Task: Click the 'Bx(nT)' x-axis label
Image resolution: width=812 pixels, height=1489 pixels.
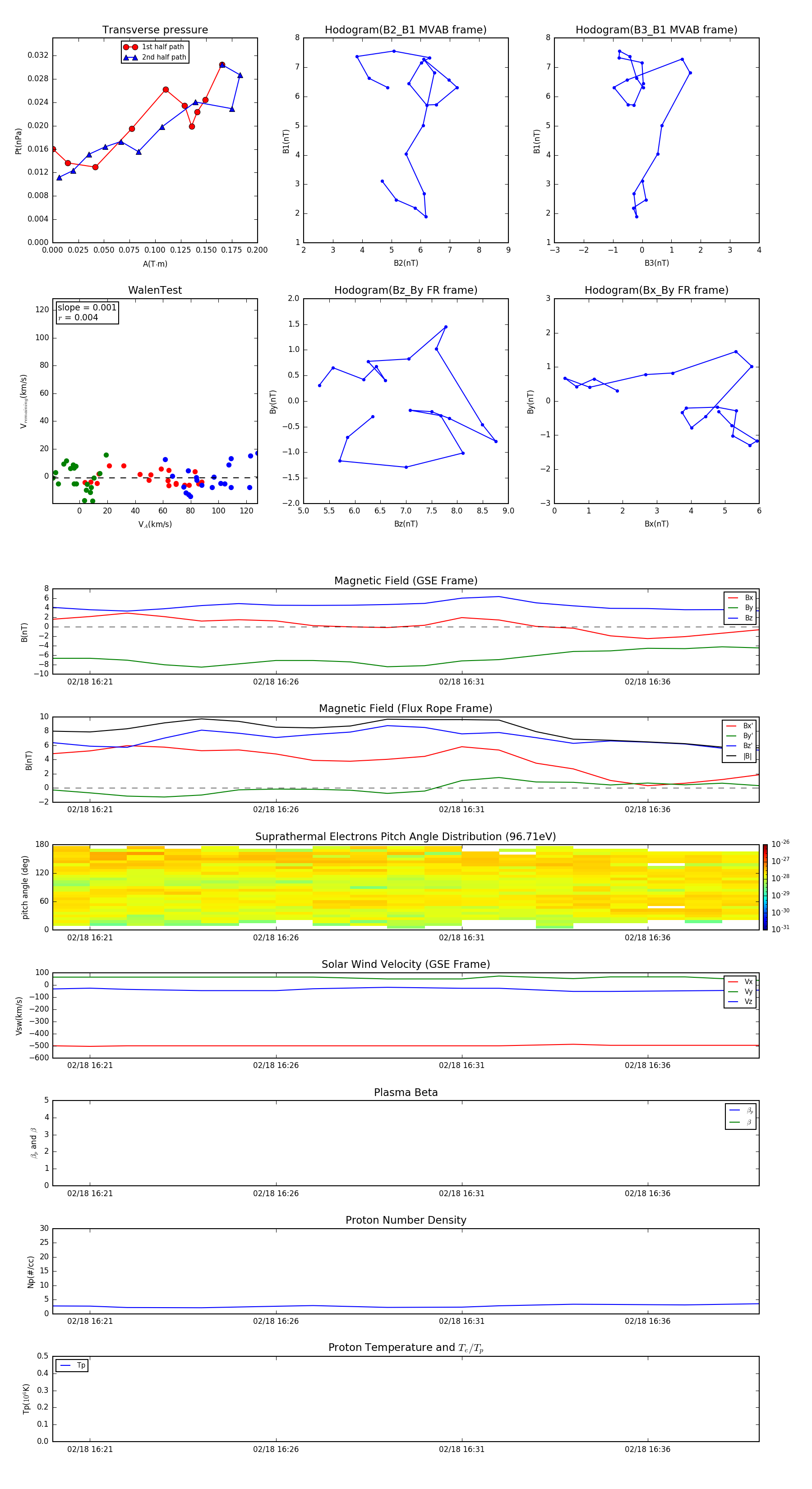Action: pyautogui.click(x=656, y=524)
